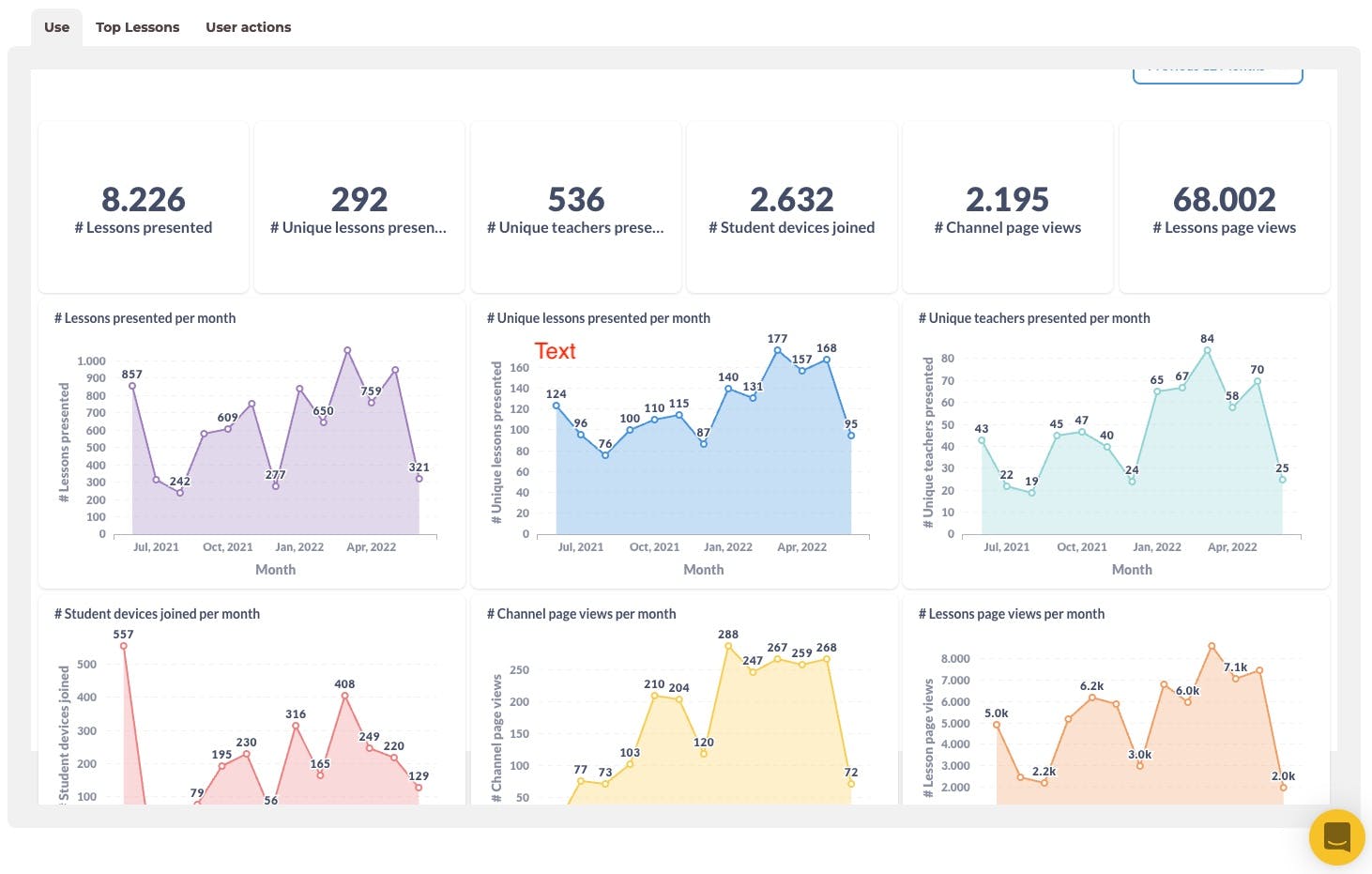The image size is (1372, 874).
Task: Select the 292 Unique lessons presented card
Action: pyautogui.click(x=359, y=208)
